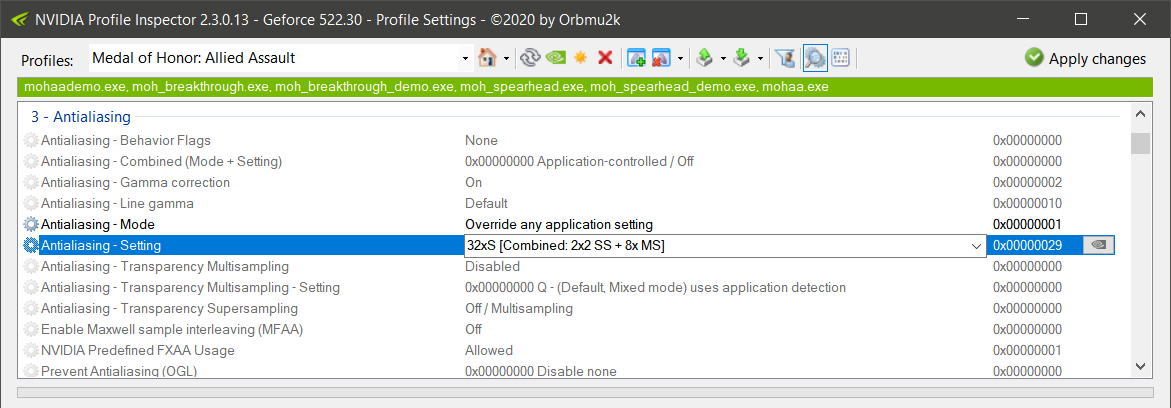Export profiles with the green up-arrow icon

[703, 58]
